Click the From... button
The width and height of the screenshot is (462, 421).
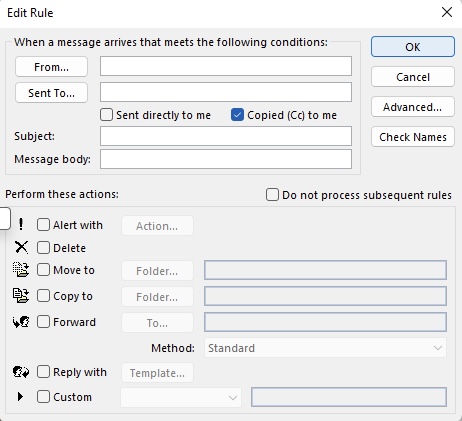coord(51,67)
